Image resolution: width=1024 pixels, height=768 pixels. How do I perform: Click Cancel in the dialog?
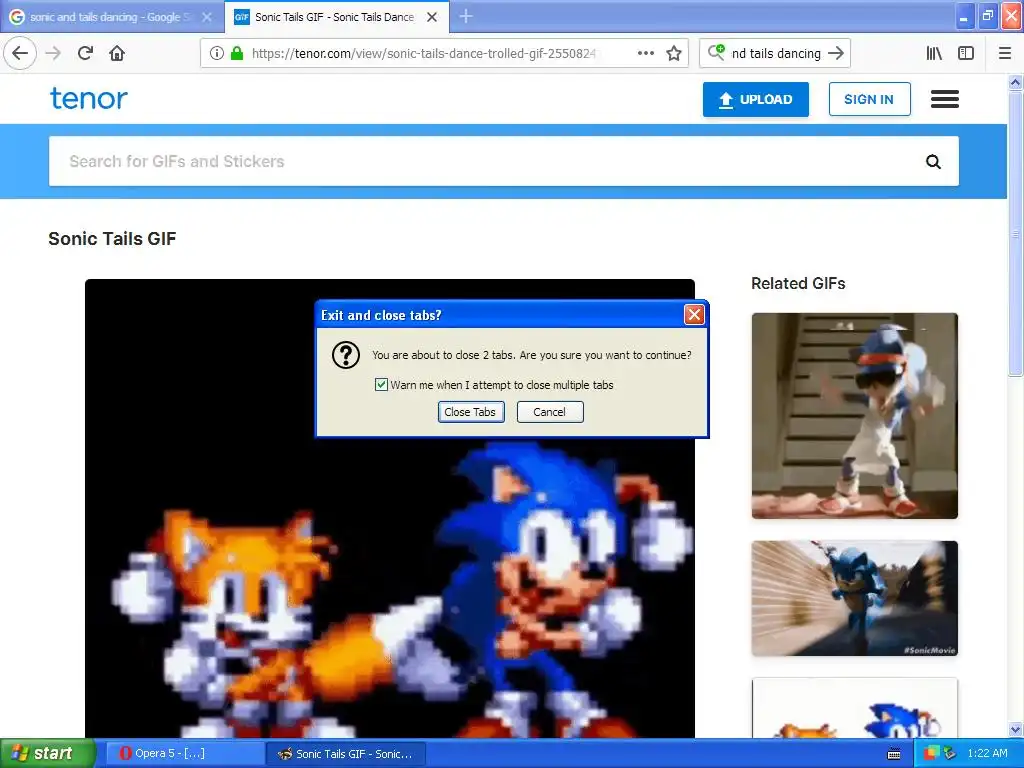click(x=549, y=412)
